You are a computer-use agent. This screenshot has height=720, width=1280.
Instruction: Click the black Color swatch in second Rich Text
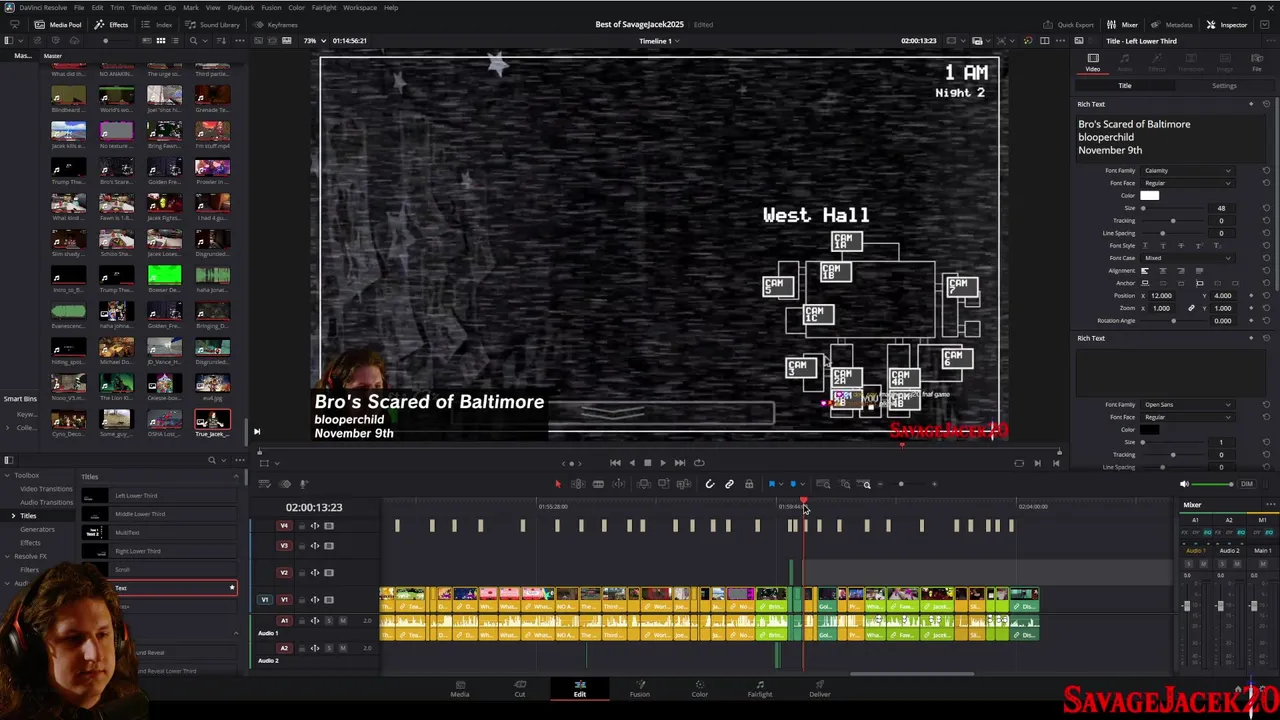coord(1149,430)
